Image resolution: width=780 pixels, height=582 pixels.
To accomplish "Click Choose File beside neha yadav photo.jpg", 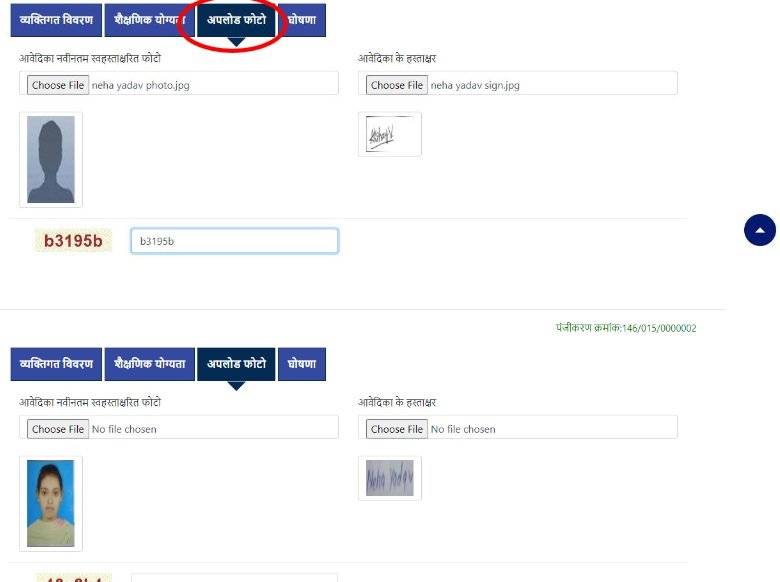I will [x=58, y=85].
